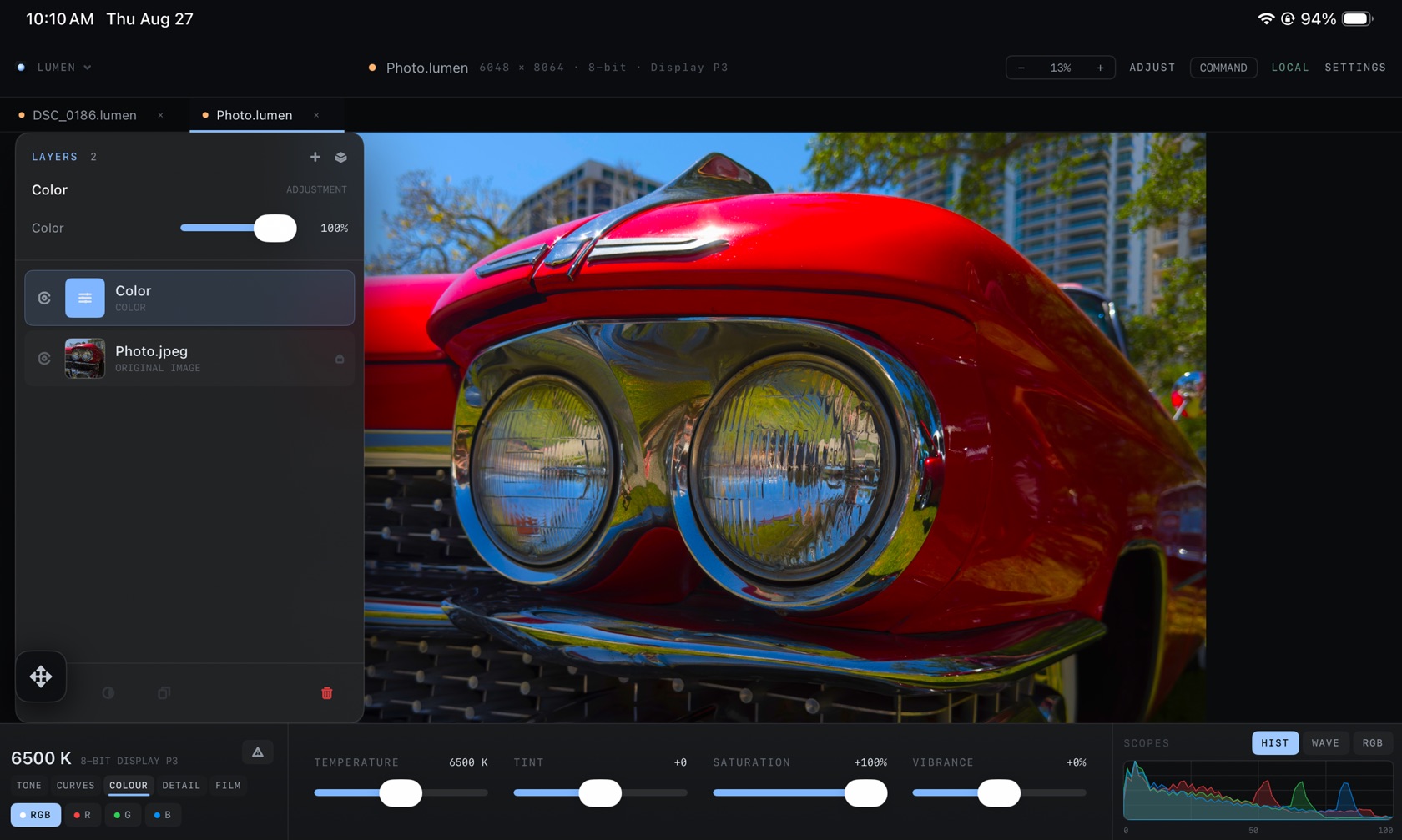
Task: Select the blue B channel
Action: [x=163, y=815]
